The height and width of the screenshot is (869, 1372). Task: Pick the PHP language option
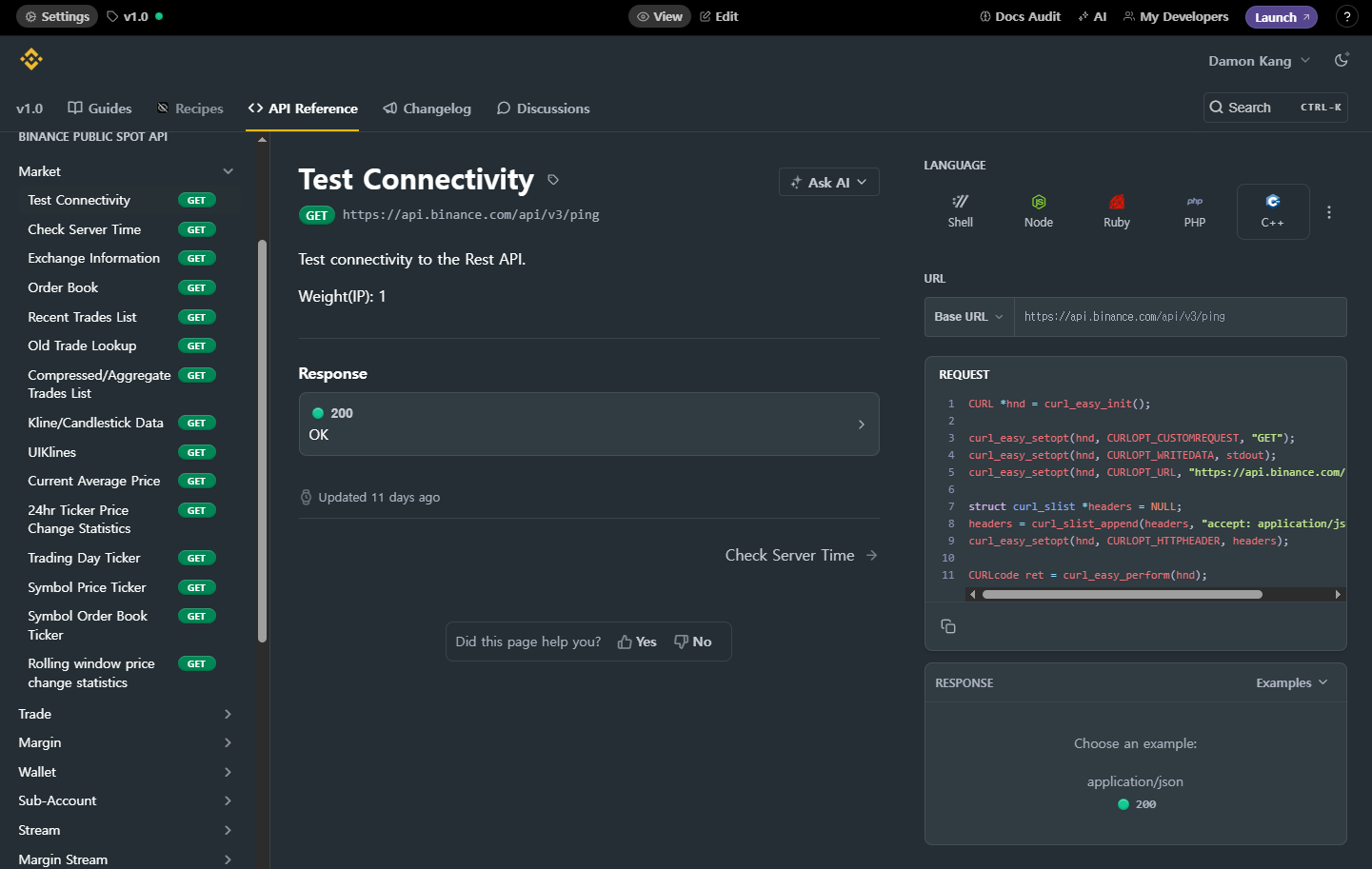(1194, 210)
